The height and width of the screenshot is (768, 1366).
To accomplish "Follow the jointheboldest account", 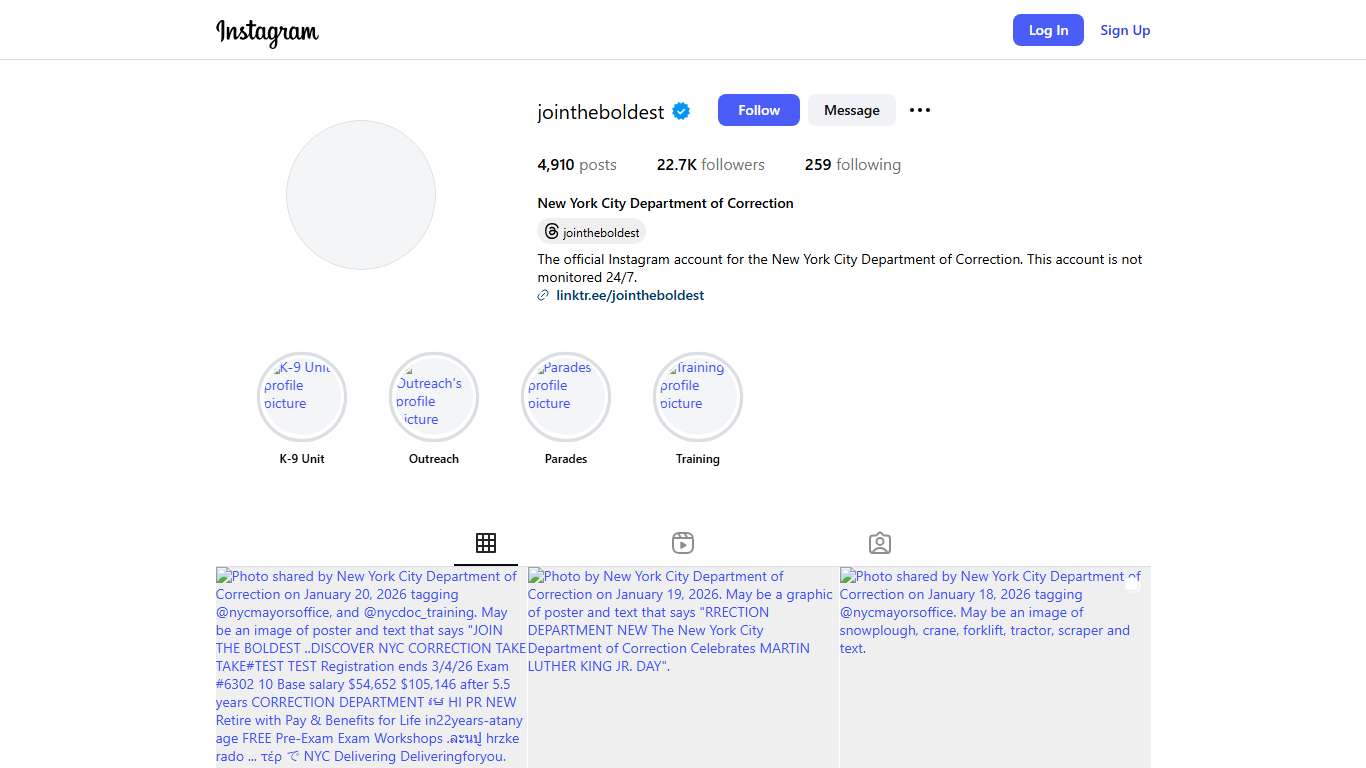I will pos(758,110).
